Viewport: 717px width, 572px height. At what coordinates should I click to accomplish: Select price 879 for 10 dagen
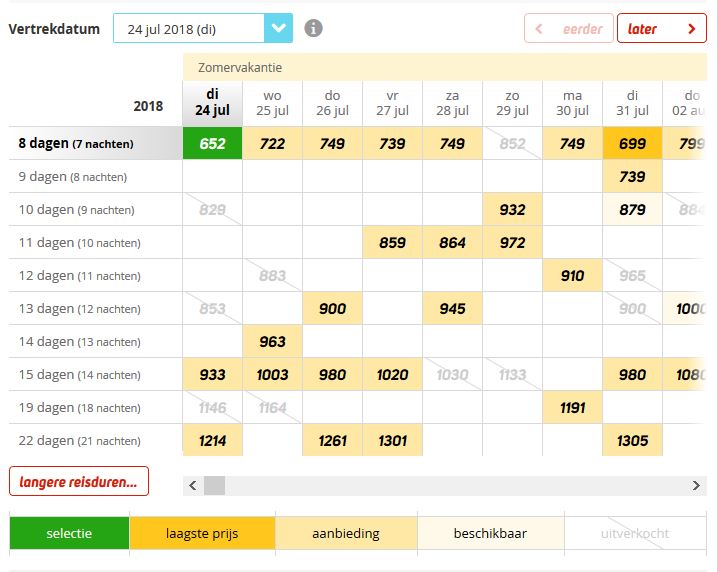[632, 209]
